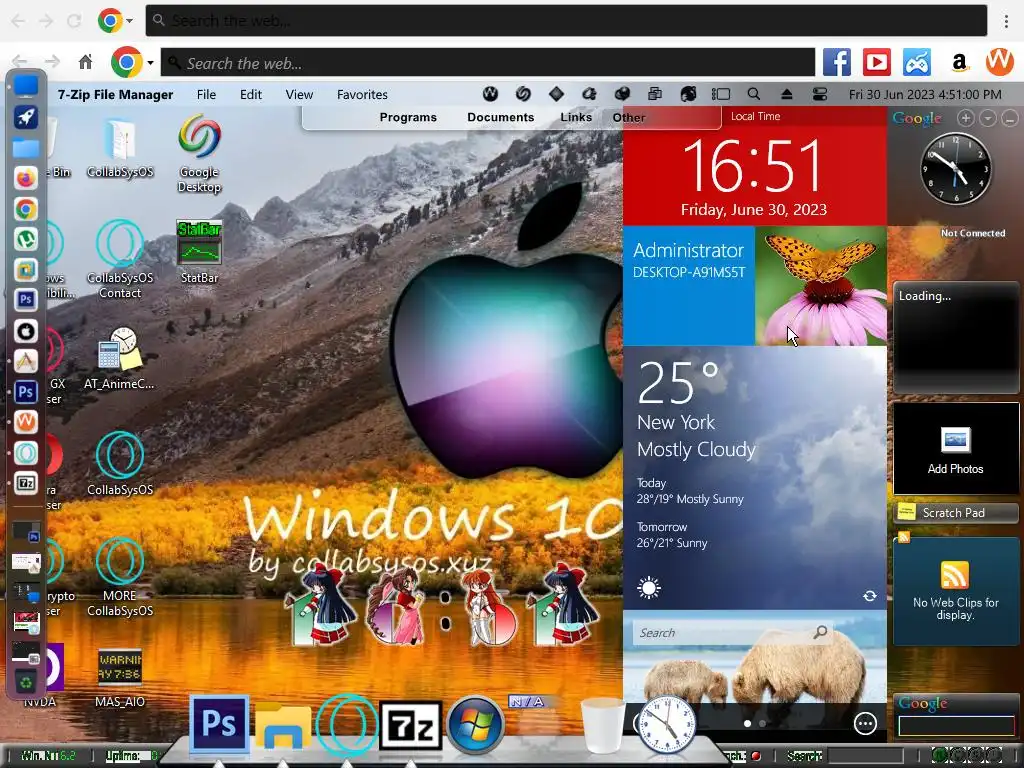Image resolution: width=1024 pixels, height=768 pixels.
Task: Switch to the Links tab
Action: (x=576, y=118)
